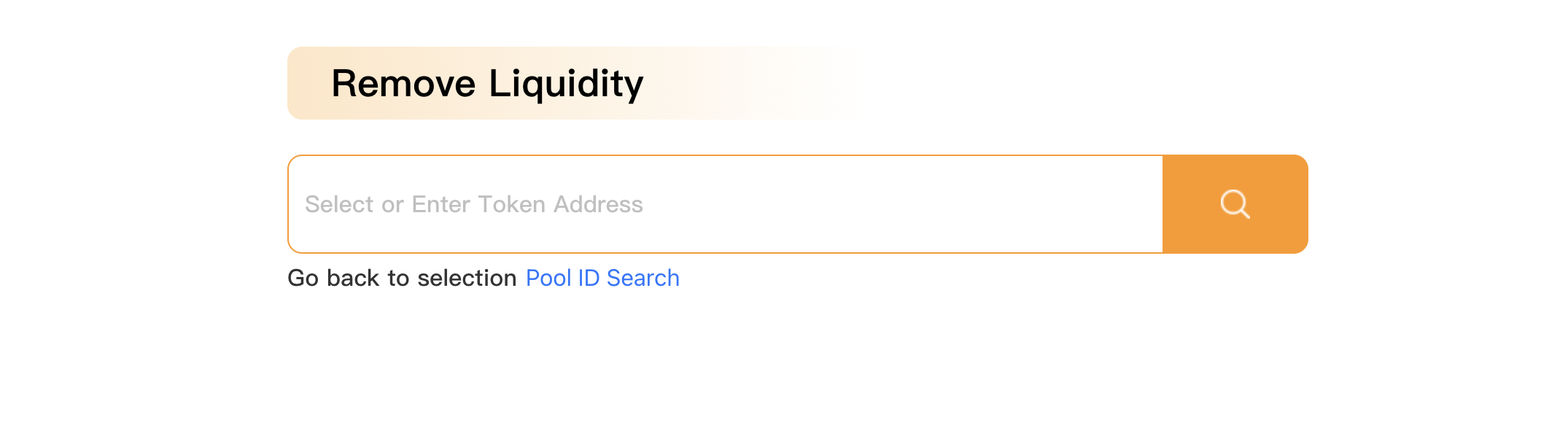Viewport: 1568px width, 436px height.
Task: Click the Go back to selection text
Action: click(402, 278)
